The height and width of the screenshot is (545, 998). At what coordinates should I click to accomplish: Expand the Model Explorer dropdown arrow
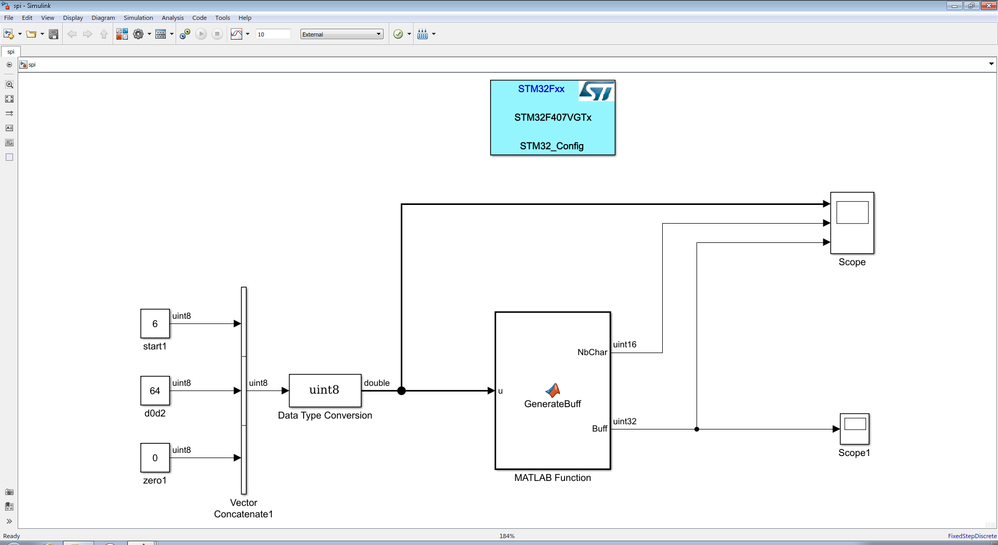[172, 34]
